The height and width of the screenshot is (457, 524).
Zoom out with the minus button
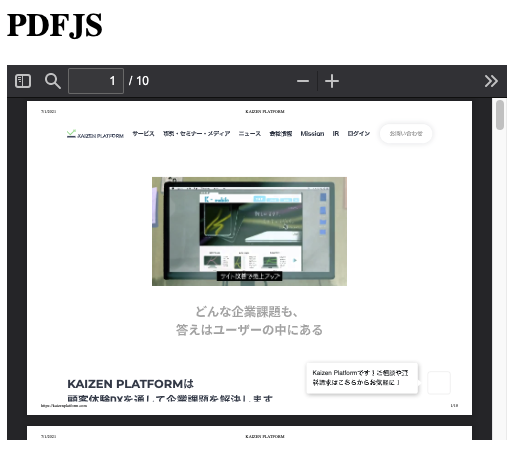point(303,81)
